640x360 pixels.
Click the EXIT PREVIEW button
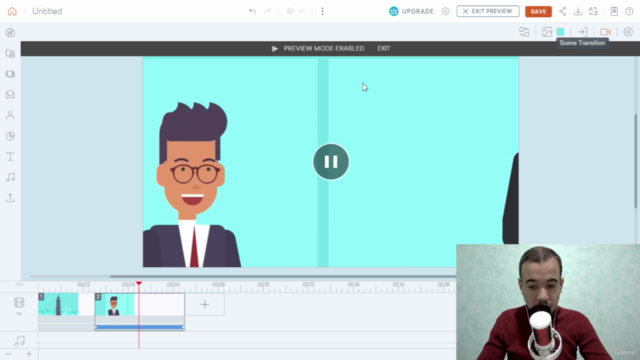click(x=488, y=11)
